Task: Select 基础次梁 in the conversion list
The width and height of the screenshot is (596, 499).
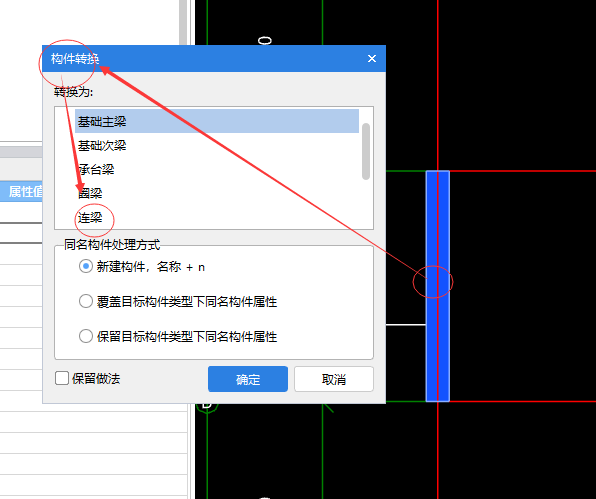Action: (217, 146)
